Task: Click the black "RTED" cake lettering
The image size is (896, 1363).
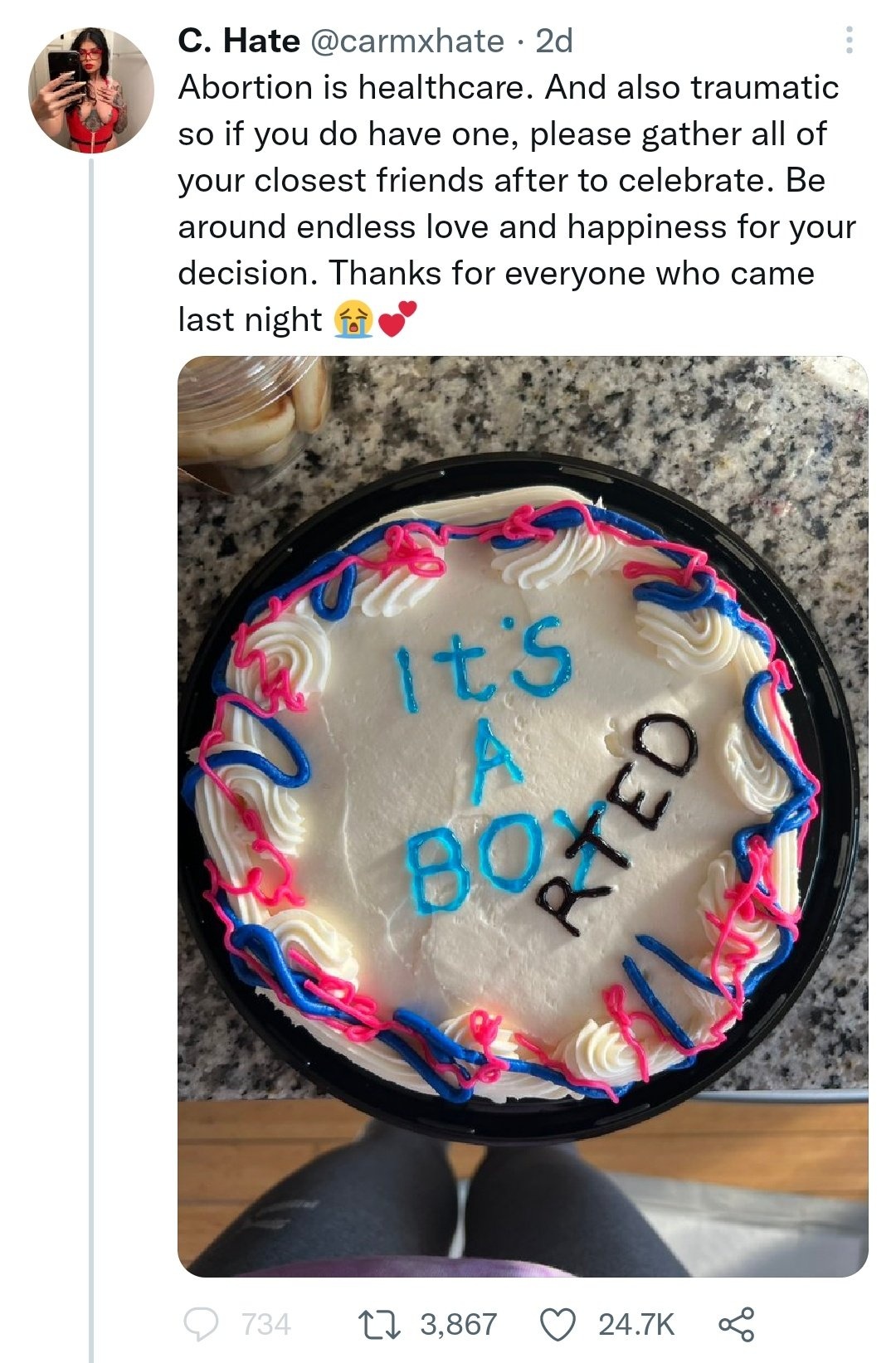Action: [x=616, y=824]
